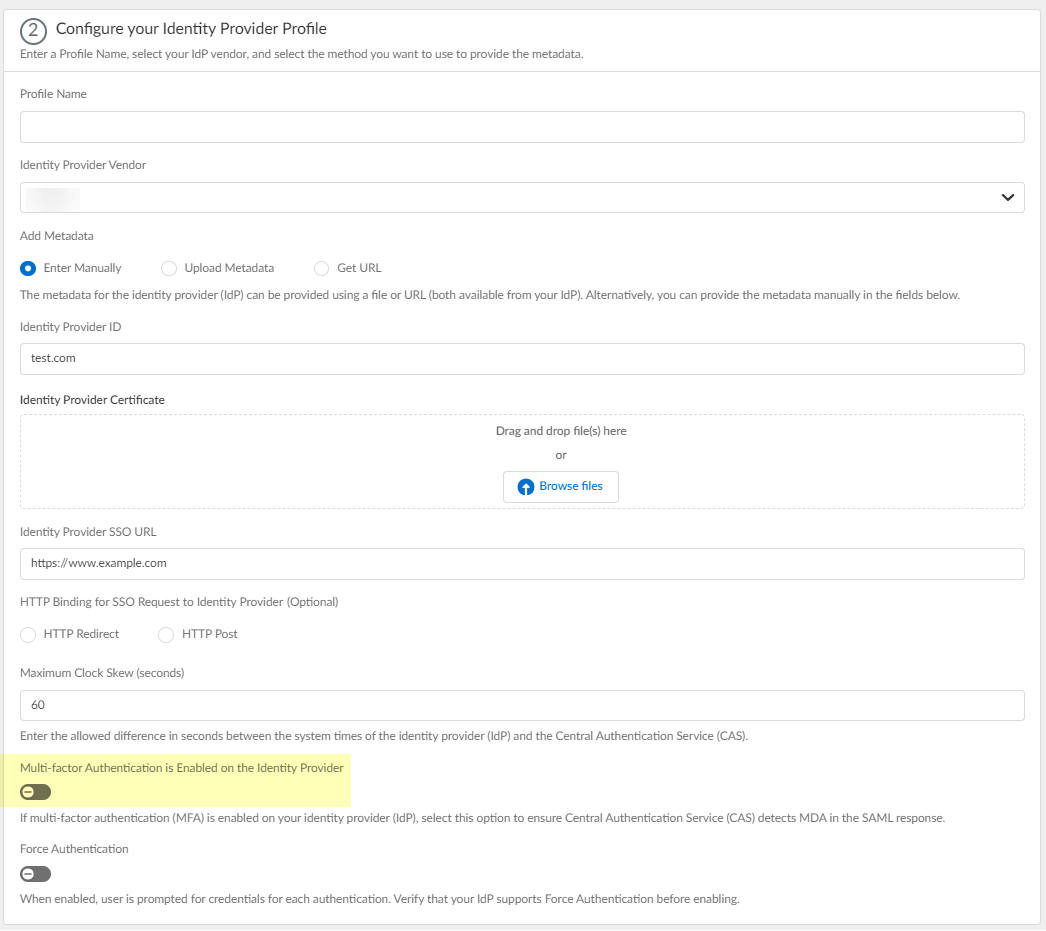Click the 'Identity Provider Certificate' label
Screen dimensions: 1046x931
pos(92,399)
